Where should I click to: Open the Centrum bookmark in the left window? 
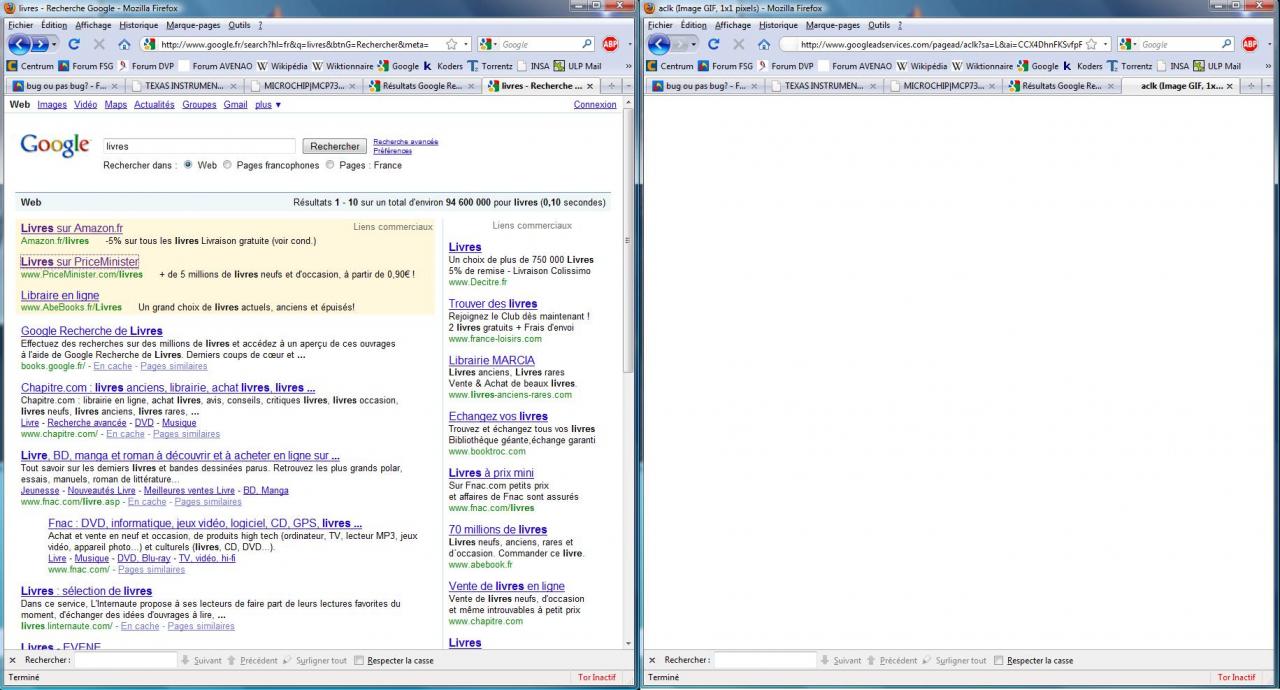pyautogui.click(x=30, y=66)
